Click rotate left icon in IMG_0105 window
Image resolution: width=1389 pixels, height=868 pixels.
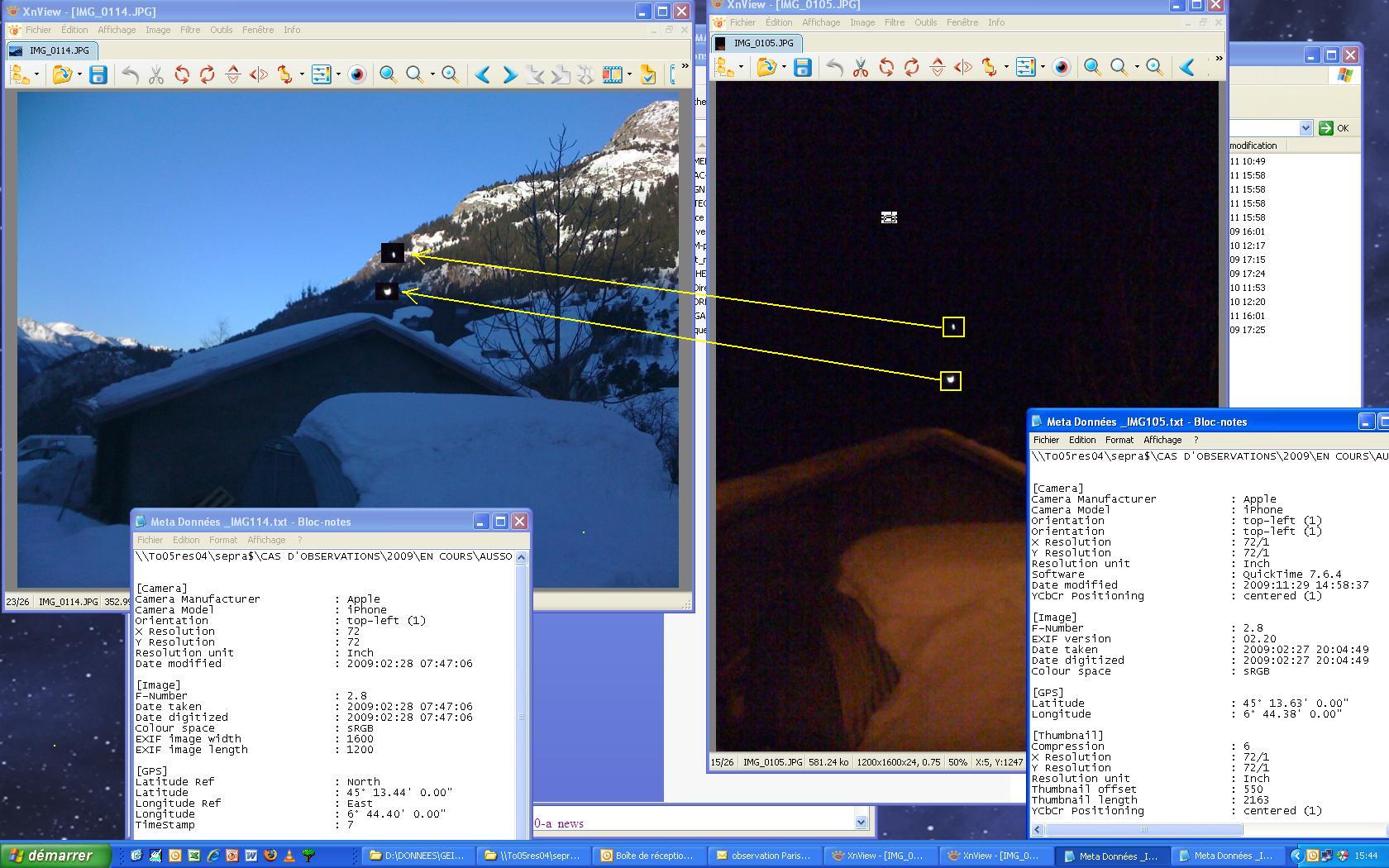(x=886, y=68)
